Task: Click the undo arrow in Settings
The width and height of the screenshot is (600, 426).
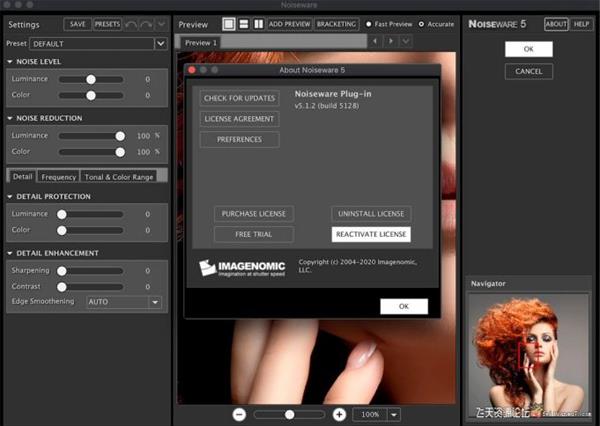Action: (131, 24)
